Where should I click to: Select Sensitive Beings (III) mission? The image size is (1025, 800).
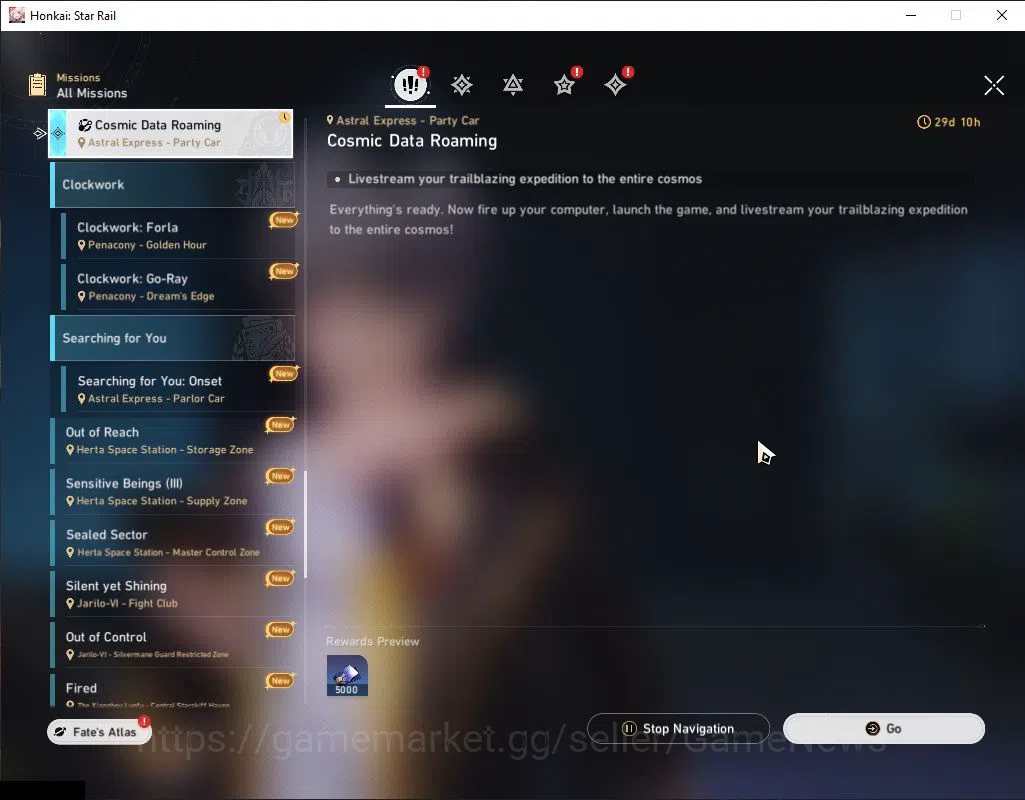pos(173,492)
